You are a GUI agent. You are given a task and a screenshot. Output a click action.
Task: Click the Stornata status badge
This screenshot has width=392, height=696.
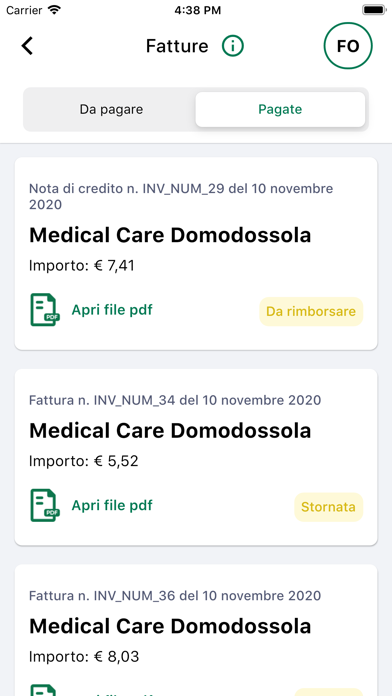coord(329,507)
